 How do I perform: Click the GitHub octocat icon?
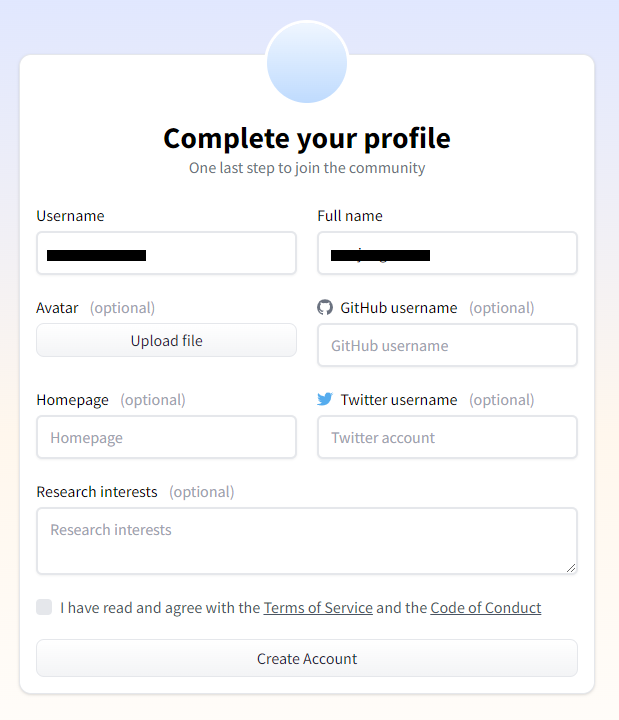coord(325,307)
